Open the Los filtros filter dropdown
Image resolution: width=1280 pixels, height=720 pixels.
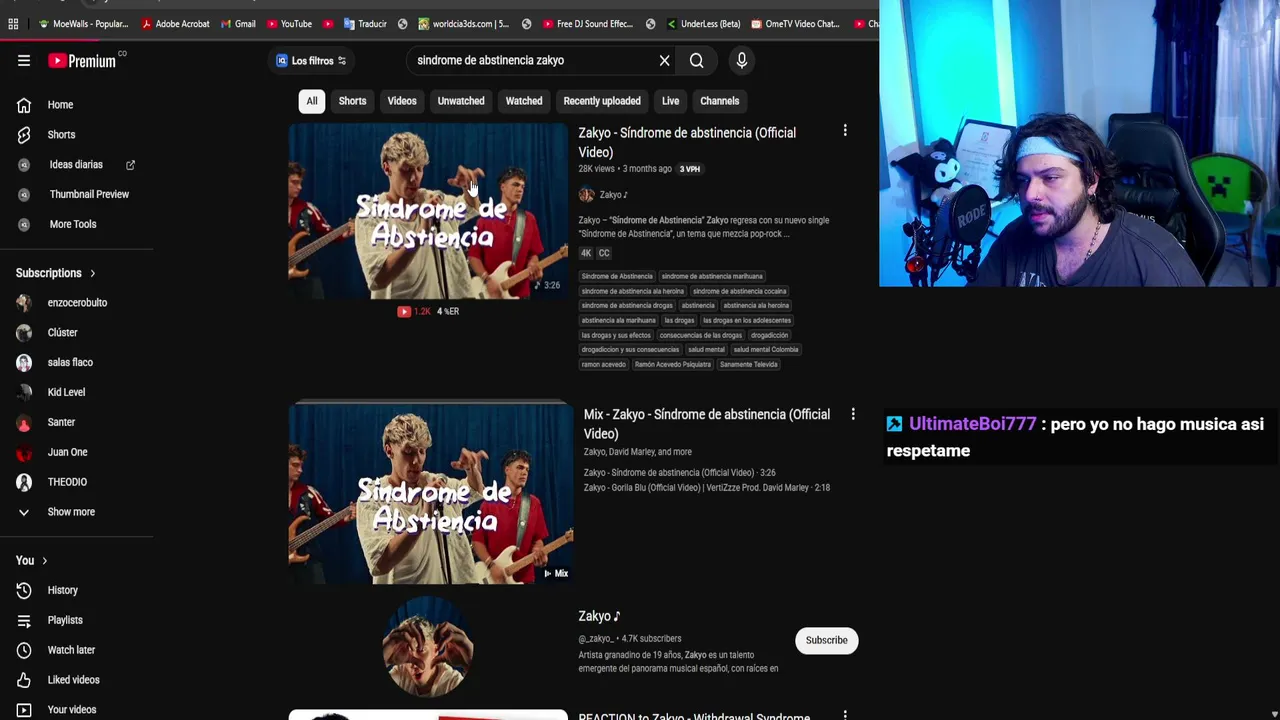[311, 61]
